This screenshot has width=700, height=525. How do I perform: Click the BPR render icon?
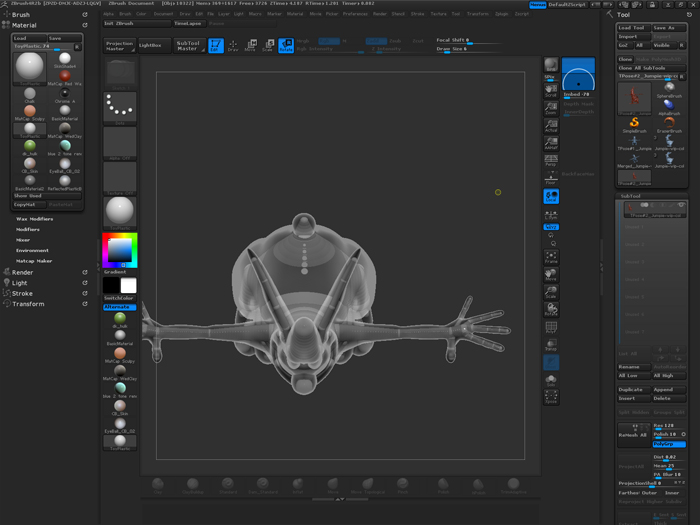(x=551, y=65)
